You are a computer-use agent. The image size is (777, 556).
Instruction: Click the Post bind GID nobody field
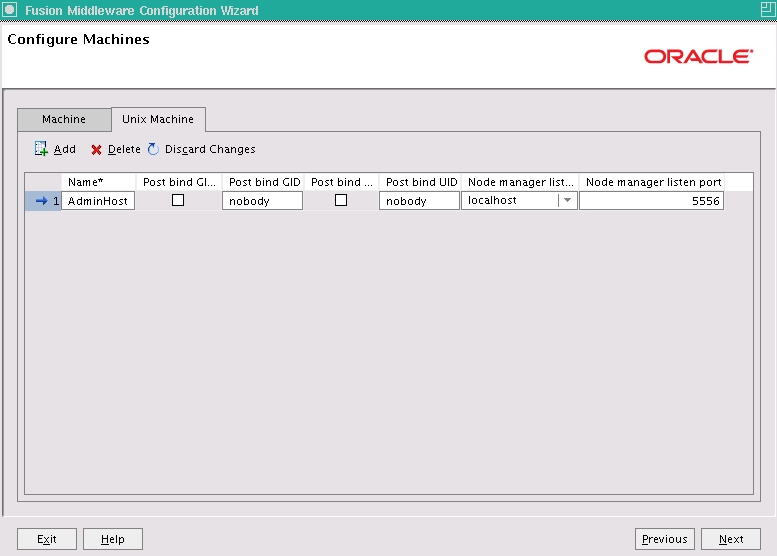[263, 201]
